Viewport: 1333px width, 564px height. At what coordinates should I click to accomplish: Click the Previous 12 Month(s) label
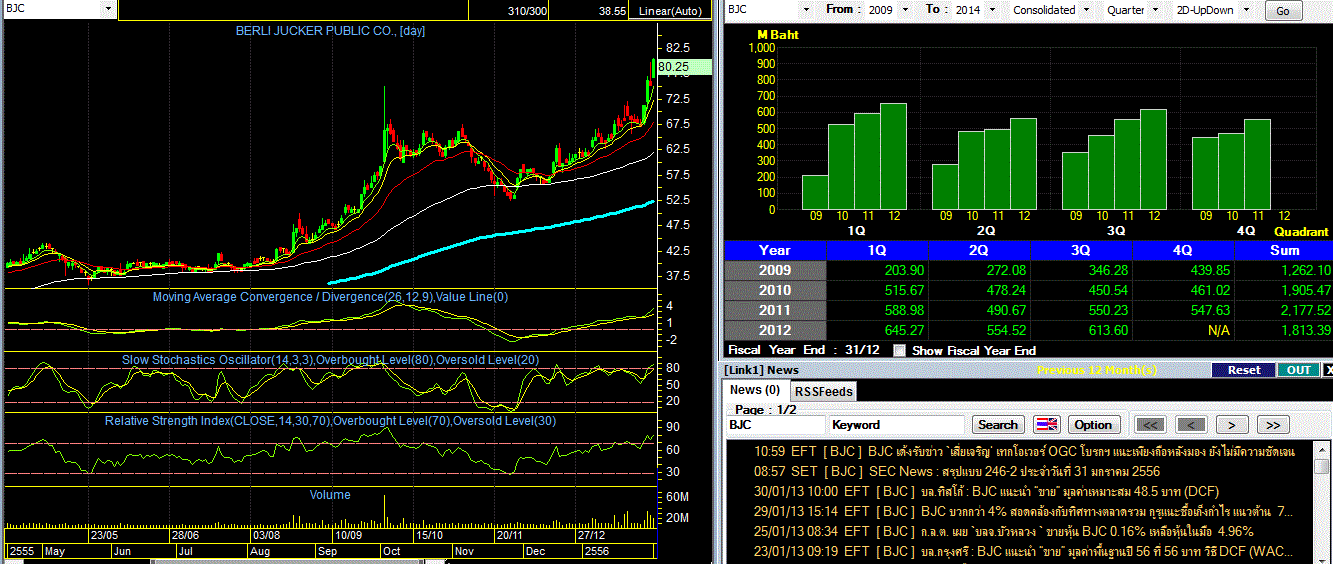coord(1097,370)
